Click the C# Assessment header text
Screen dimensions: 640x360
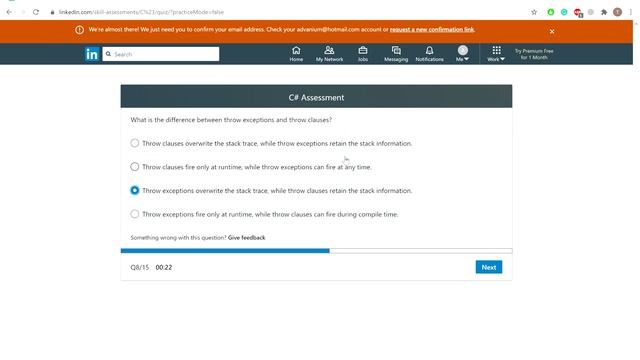(x=316, y=98)
